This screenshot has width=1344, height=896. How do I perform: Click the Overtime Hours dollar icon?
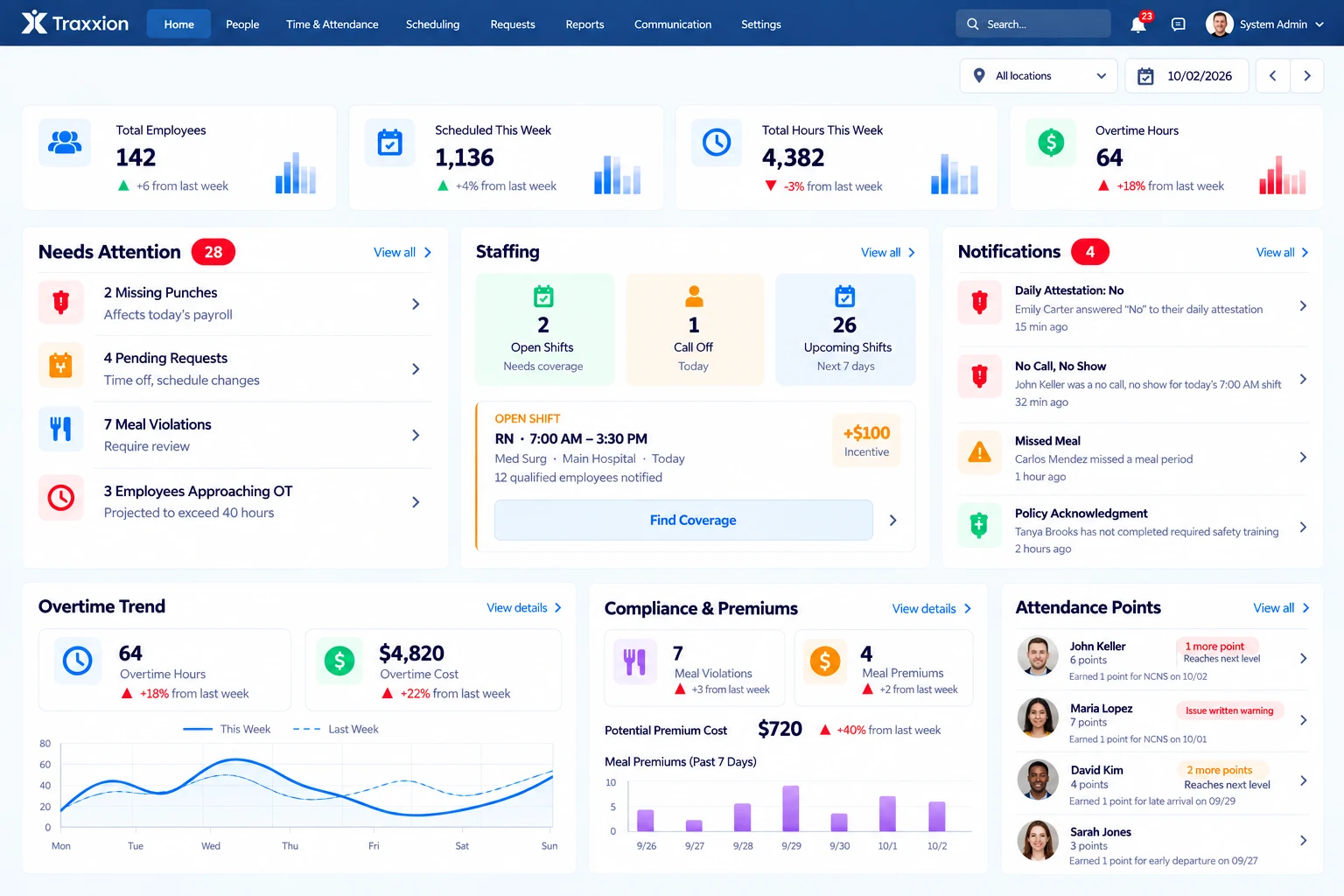tap(1051, 142)
